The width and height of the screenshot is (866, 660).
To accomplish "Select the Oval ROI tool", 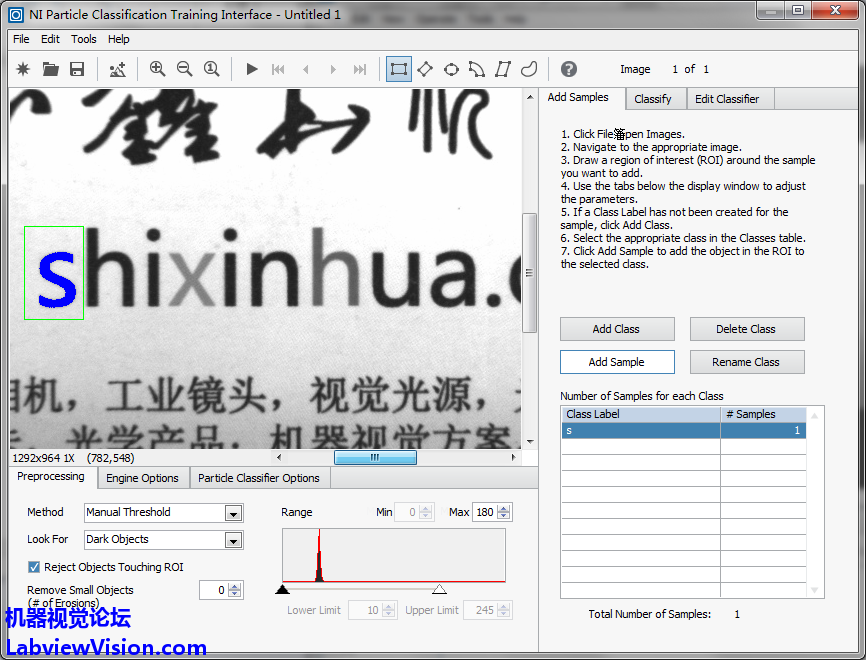I will [x=451, y=69].
